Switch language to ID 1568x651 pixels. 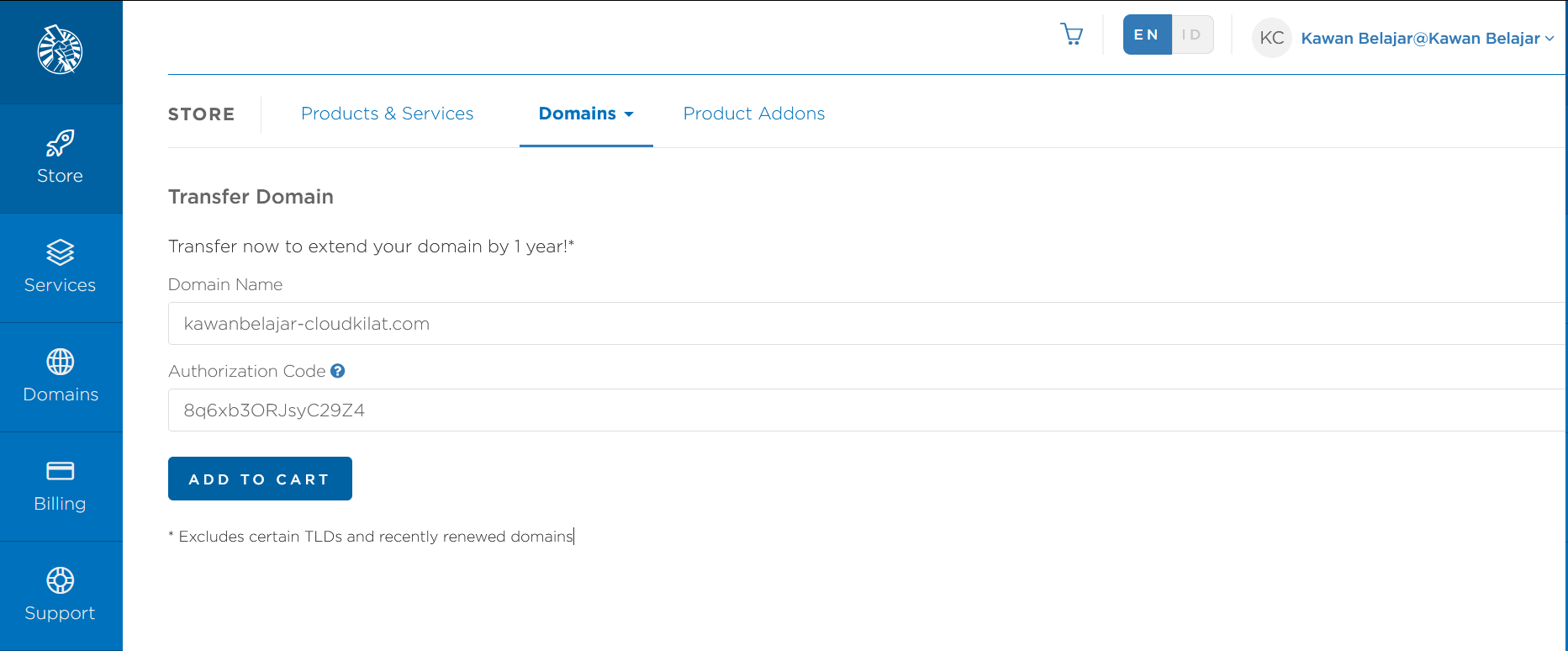(1192, 35)
